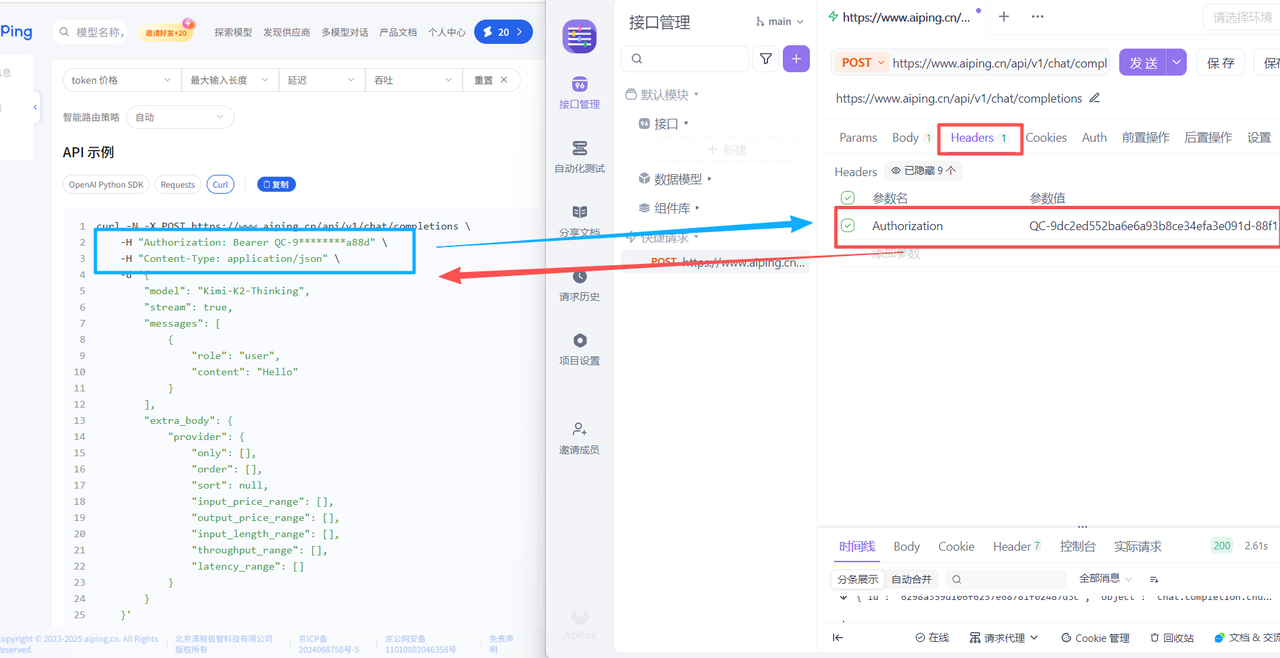Screen dimensions: 1280x658
Task: Switch to the Auth tab
Action: tap(1094, 137)
